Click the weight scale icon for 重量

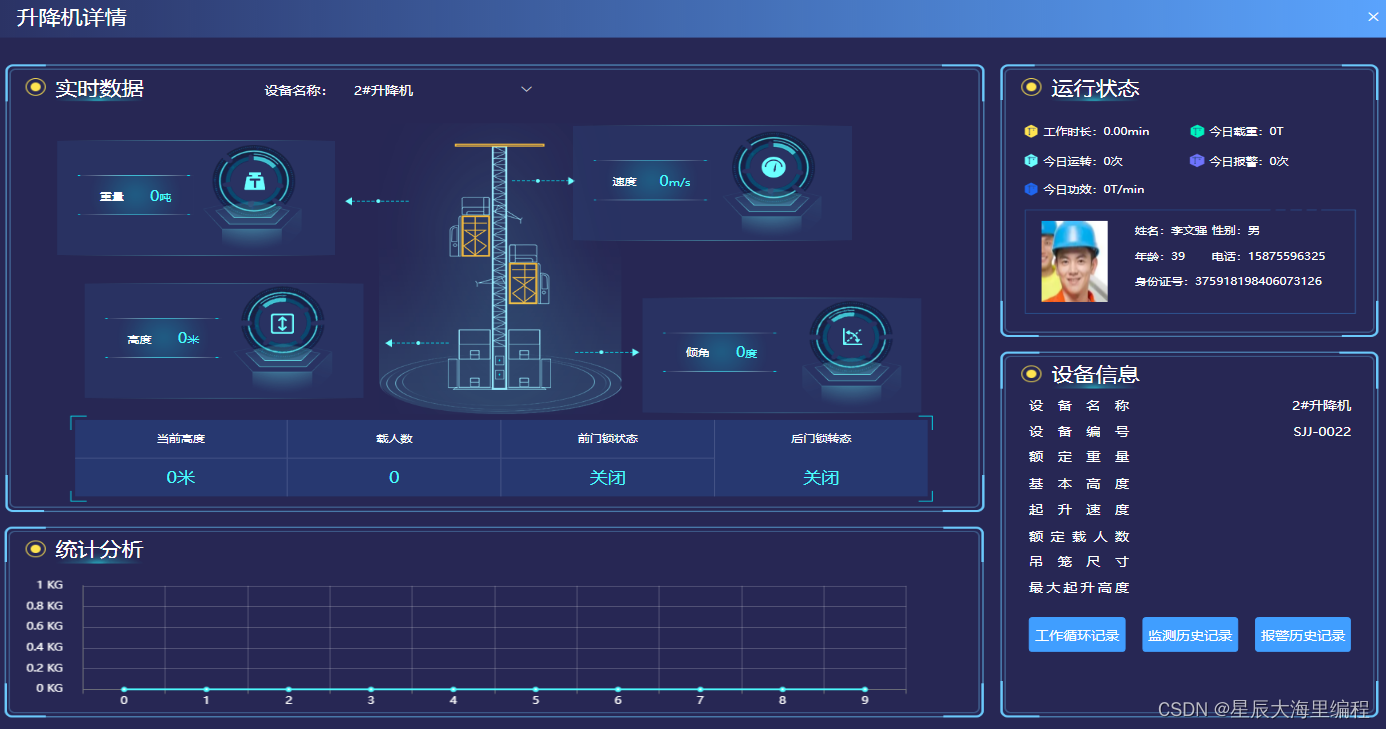tap(253, 183)
